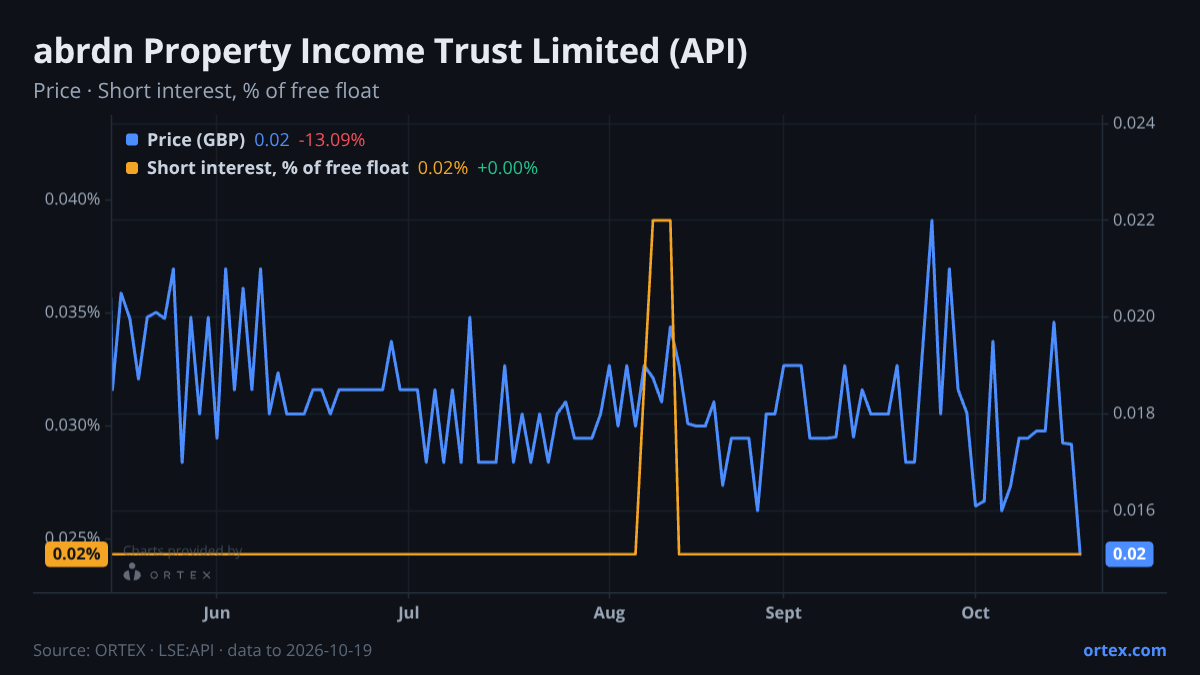Click the 0.020 right axis label
Screen dimensions: 1200x675
click(1135, 316)
